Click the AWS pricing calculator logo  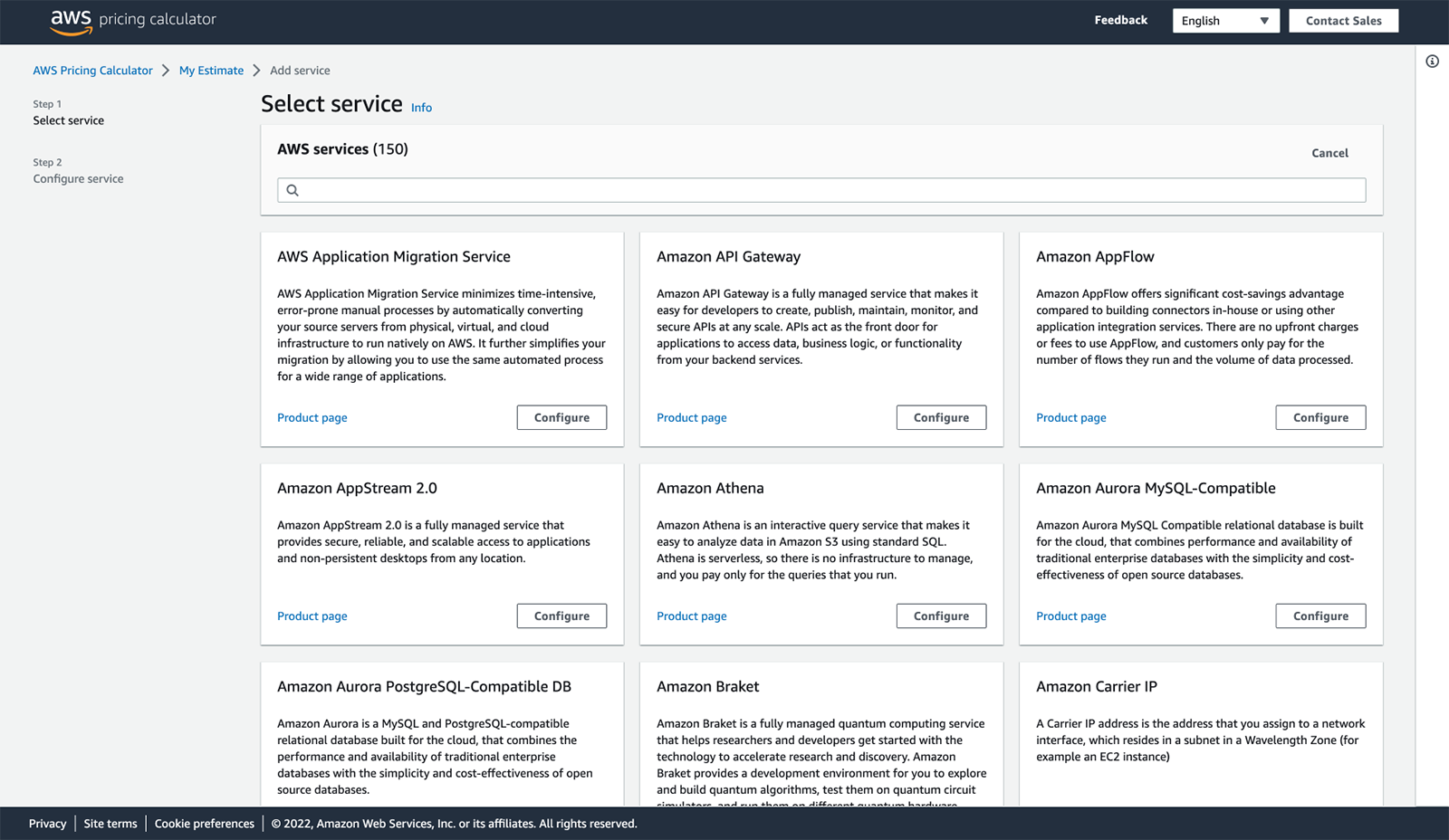click(x=133, y=21)
